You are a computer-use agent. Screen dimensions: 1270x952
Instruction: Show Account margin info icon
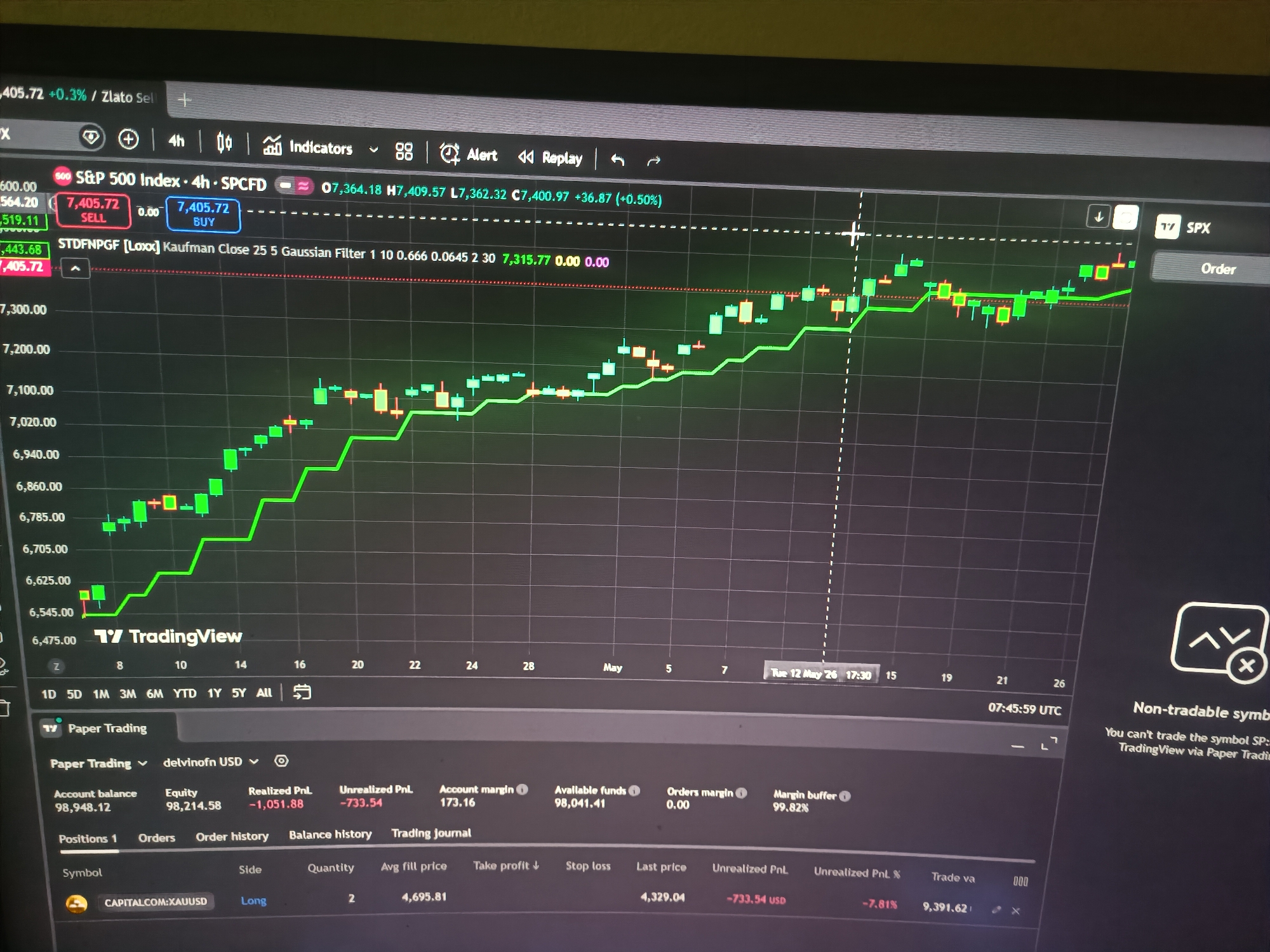[x=523, y=789]
